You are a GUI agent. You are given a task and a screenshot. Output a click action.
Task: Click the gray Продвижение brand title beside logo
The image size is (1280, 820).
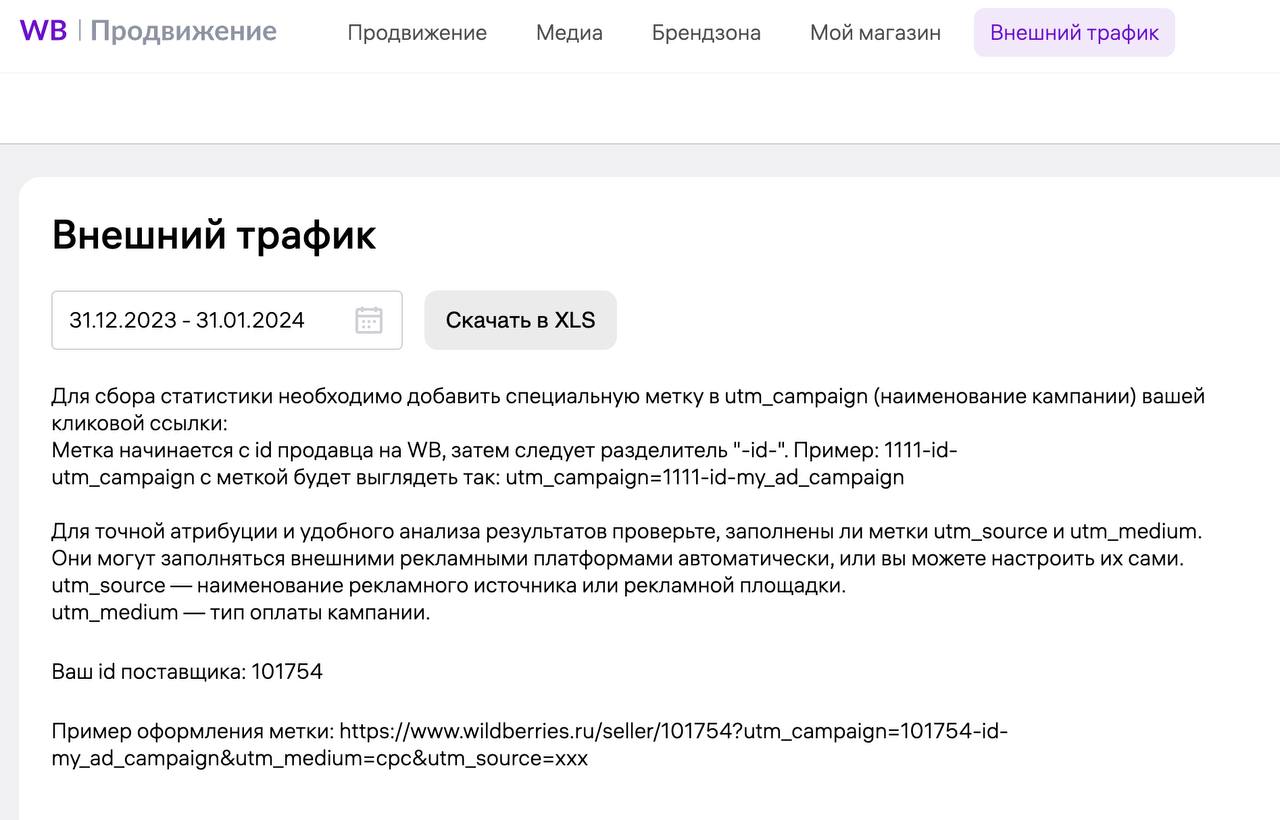[183, 31]
